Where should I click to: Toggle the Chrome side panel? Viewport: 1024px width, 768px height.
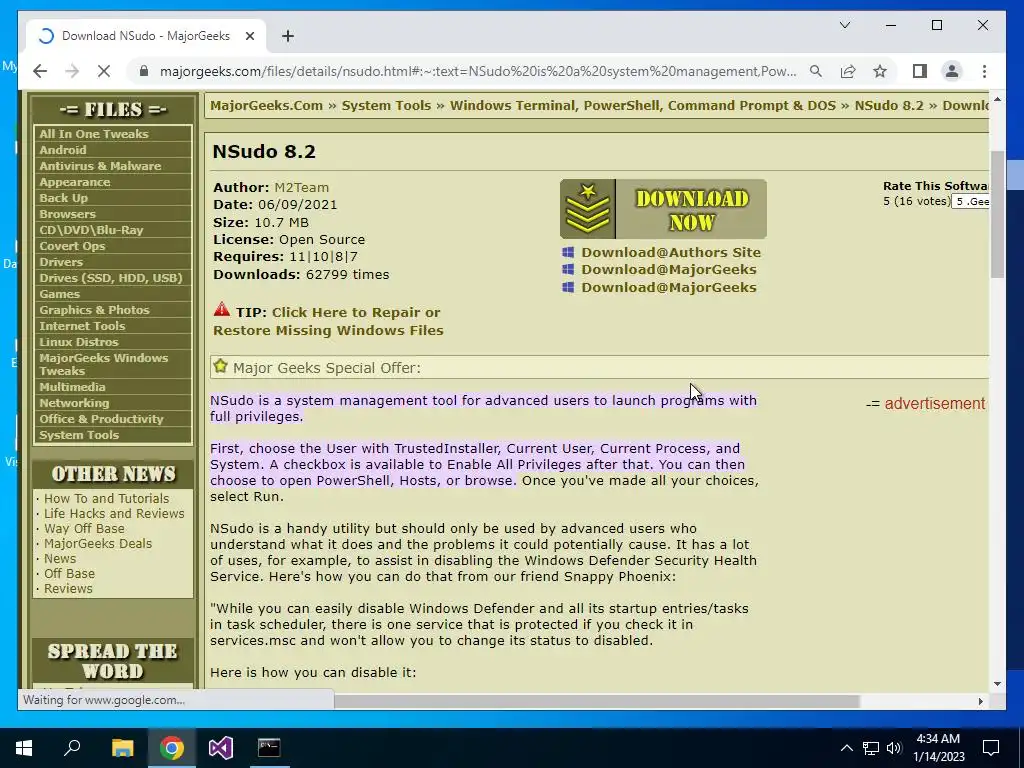click(920, 71)
